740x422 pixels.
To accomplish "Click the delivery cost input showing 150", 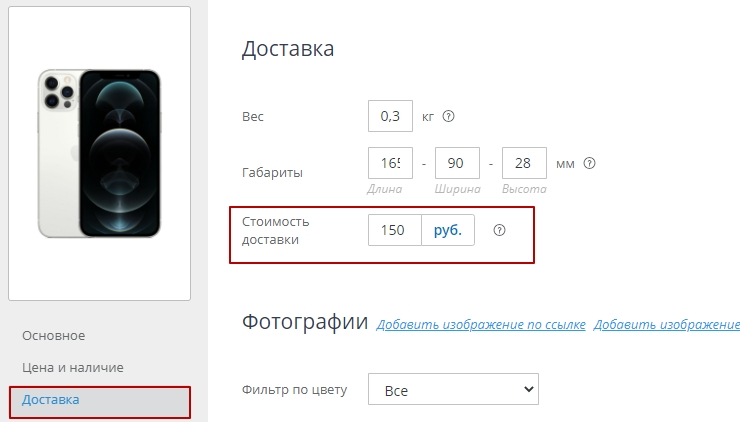I will tap(394, 231).
